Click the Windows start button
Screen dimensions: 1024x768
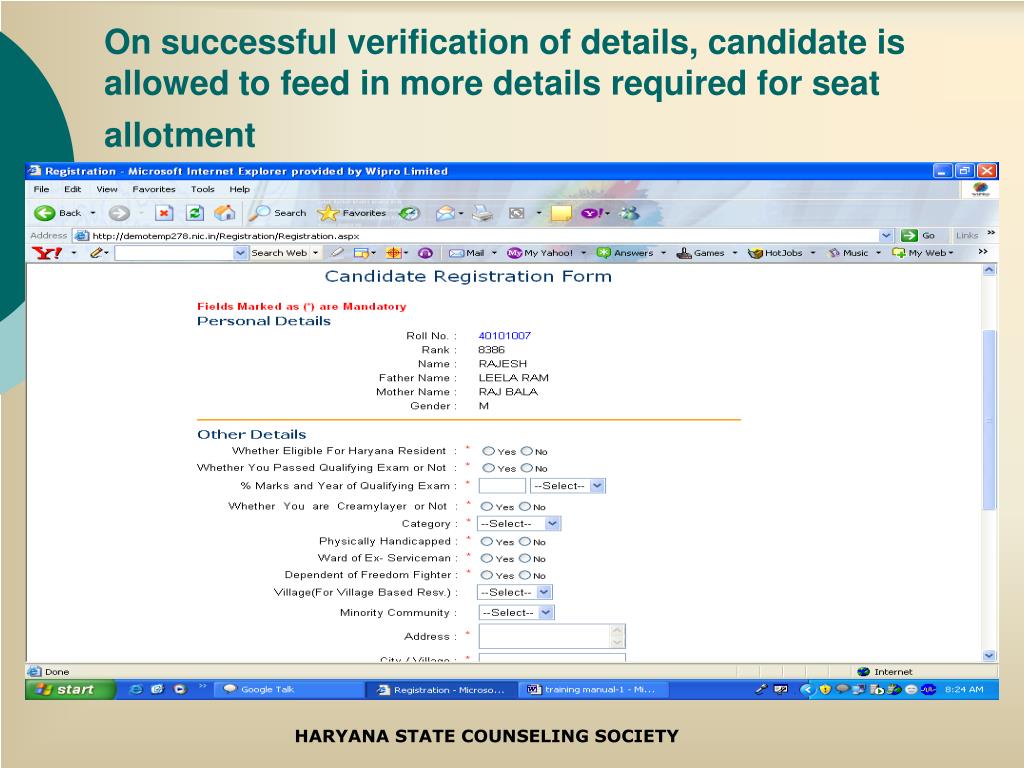71,690
